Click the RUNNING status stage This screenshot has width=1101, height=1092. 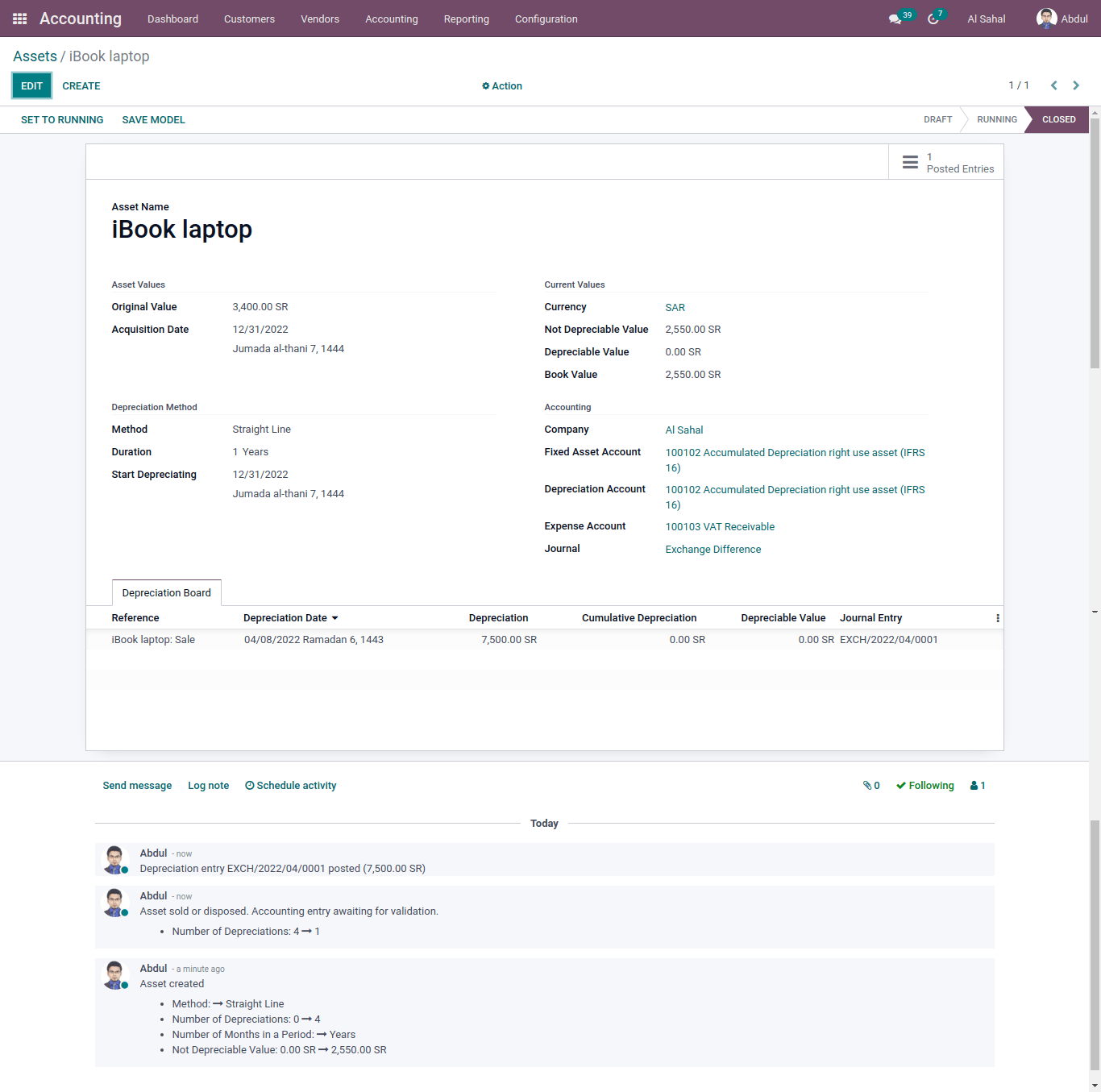(x=997, y=119)
